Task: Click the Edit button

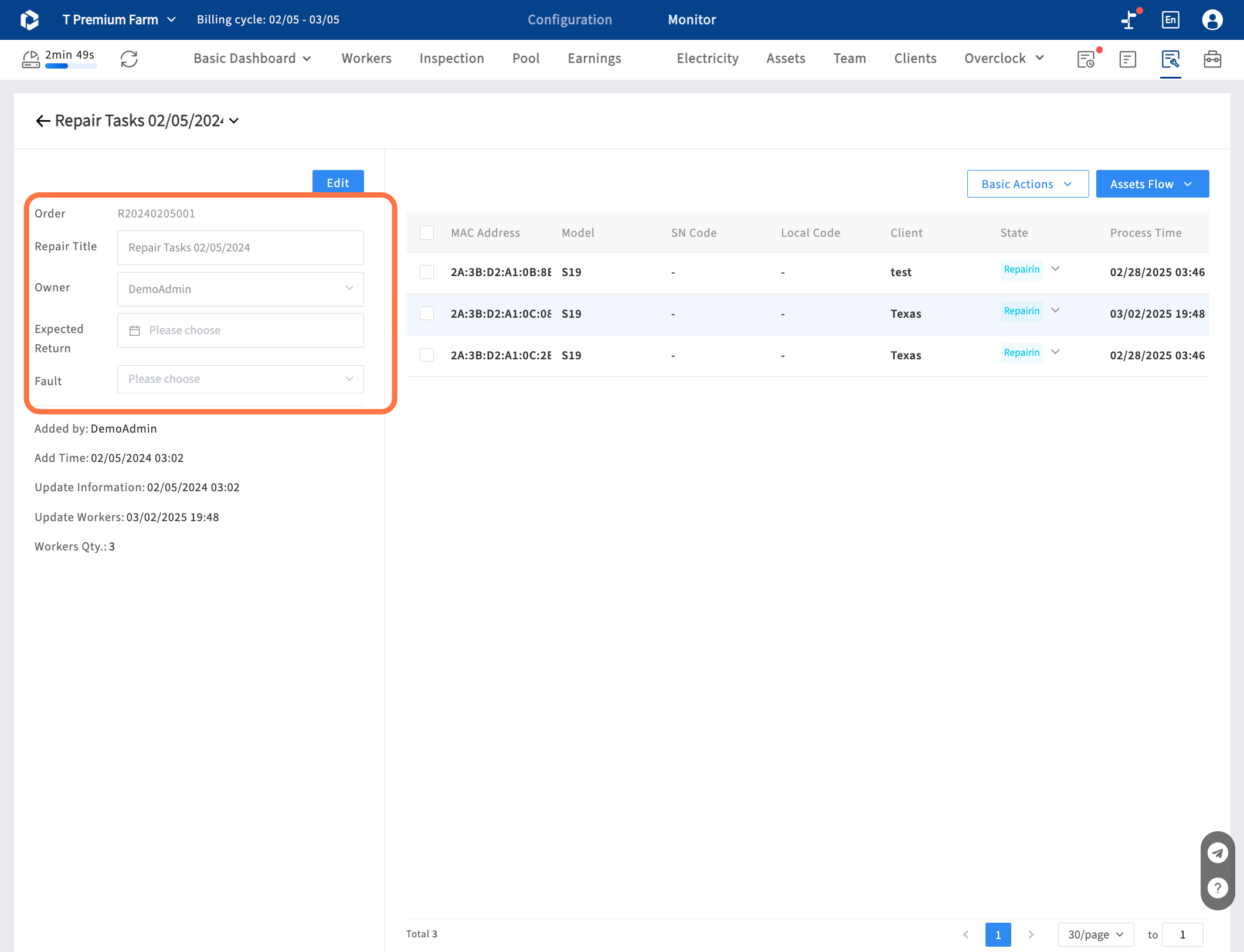Action: click(338, 182)
